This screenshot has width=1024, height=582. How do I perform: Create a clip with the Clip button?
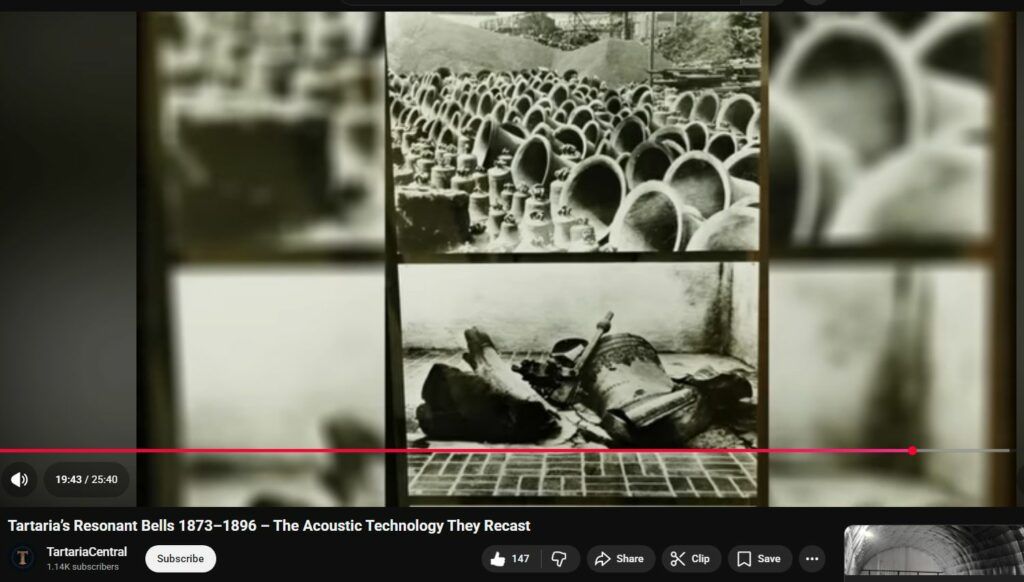[690, 559]
